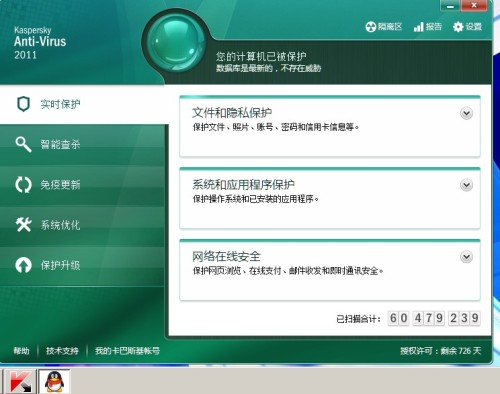Click the green protection status orb

coord(176,44)
